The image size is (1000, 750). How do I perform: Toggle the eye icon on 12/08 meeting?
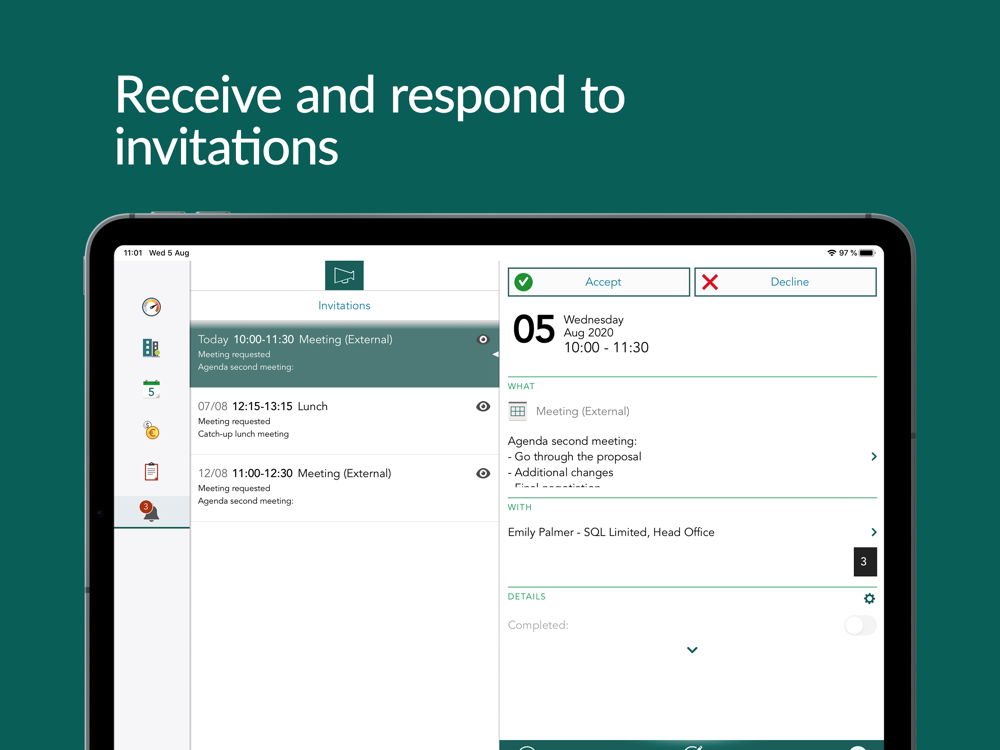point(483,473)
